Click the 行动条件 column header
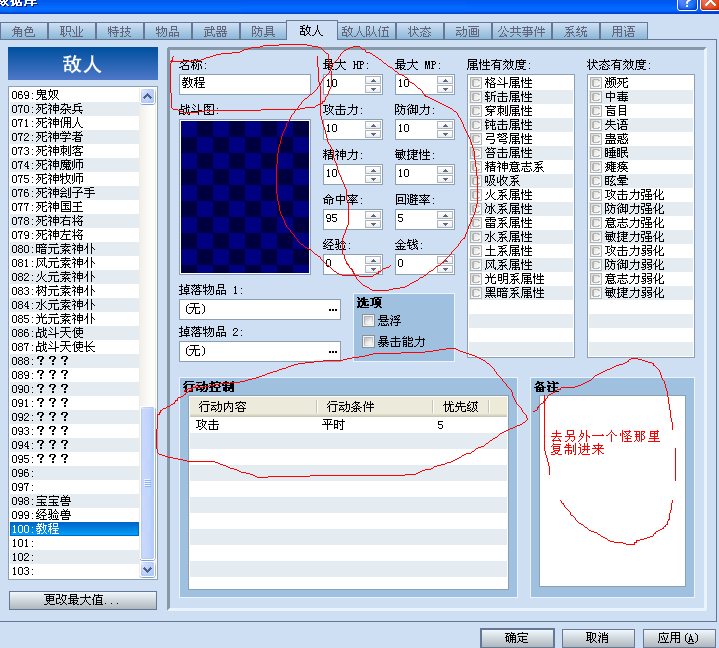 point(374,407)
